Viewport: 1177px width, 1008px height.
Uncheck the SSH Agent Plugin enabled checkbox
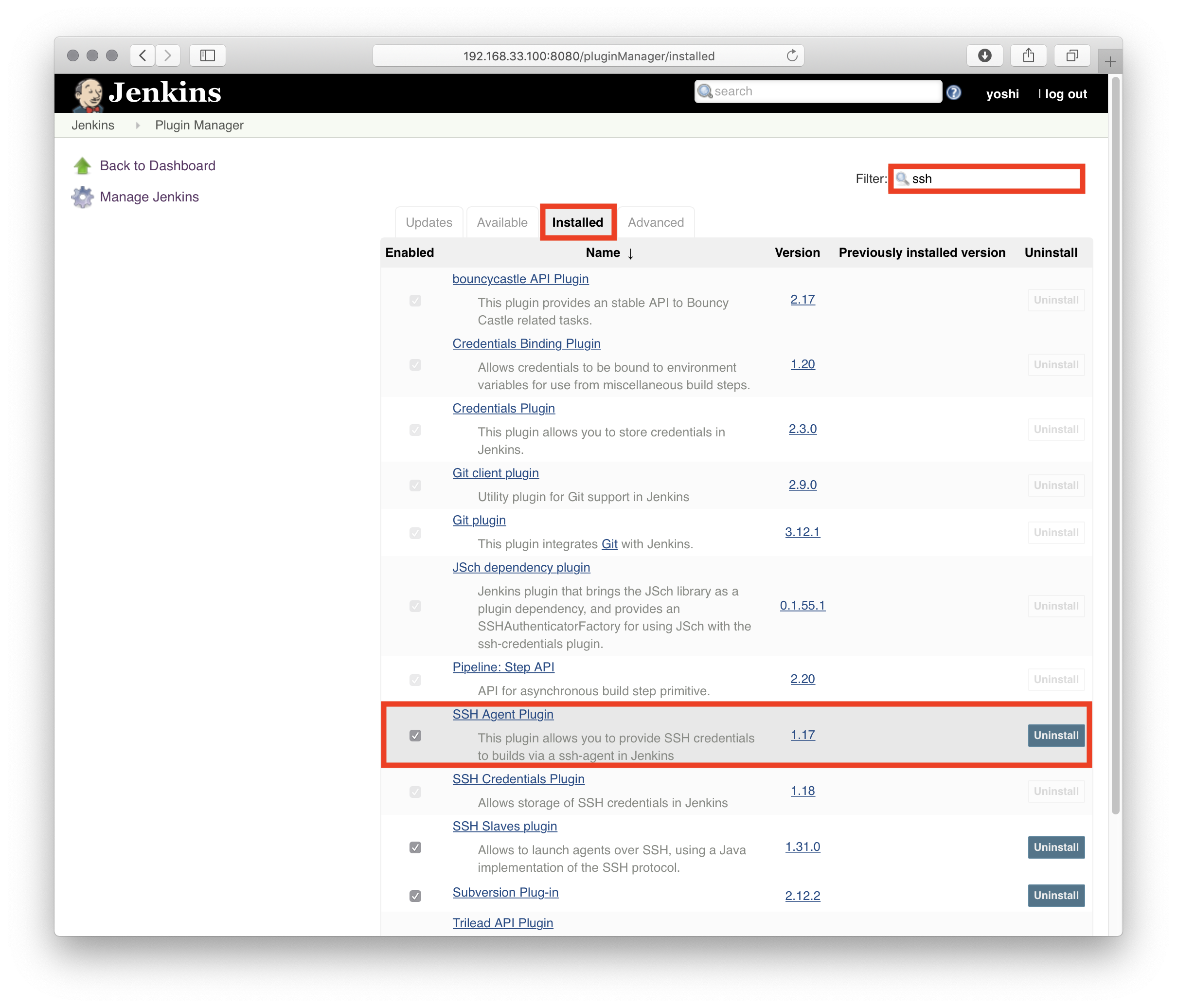tap(415, 736)
